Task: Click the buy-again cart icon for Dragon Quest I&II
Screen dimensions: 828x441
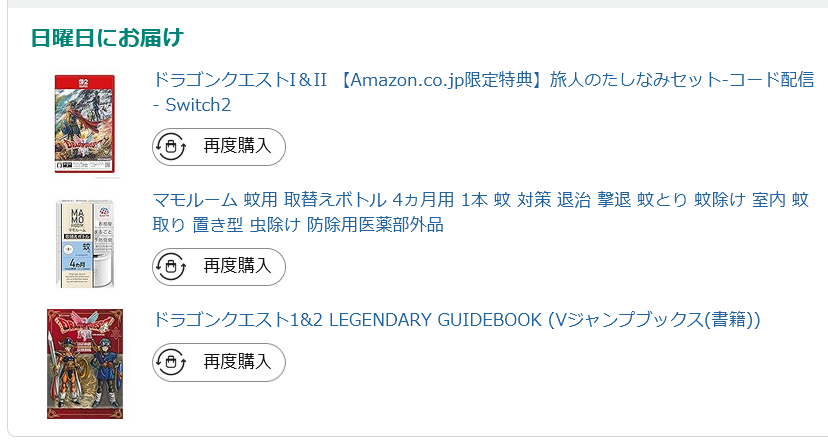Action: point(170,146)
